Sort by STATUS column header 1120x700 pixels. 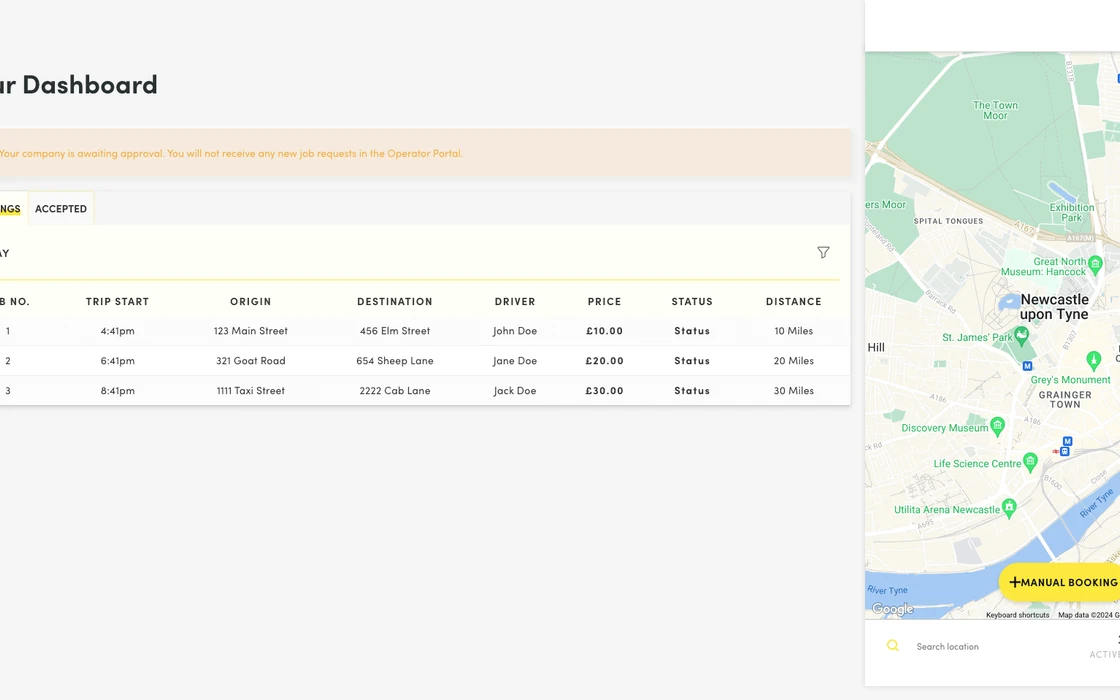tap(692, 301)
